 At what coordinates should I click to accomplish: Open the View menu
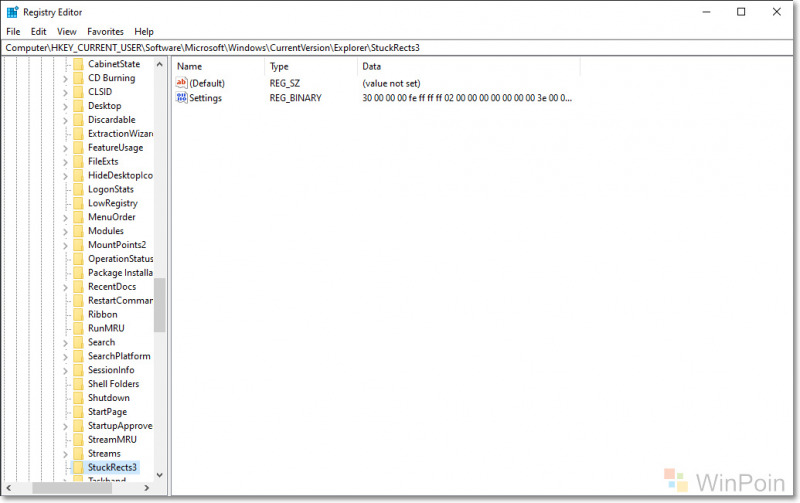[66, 32]
